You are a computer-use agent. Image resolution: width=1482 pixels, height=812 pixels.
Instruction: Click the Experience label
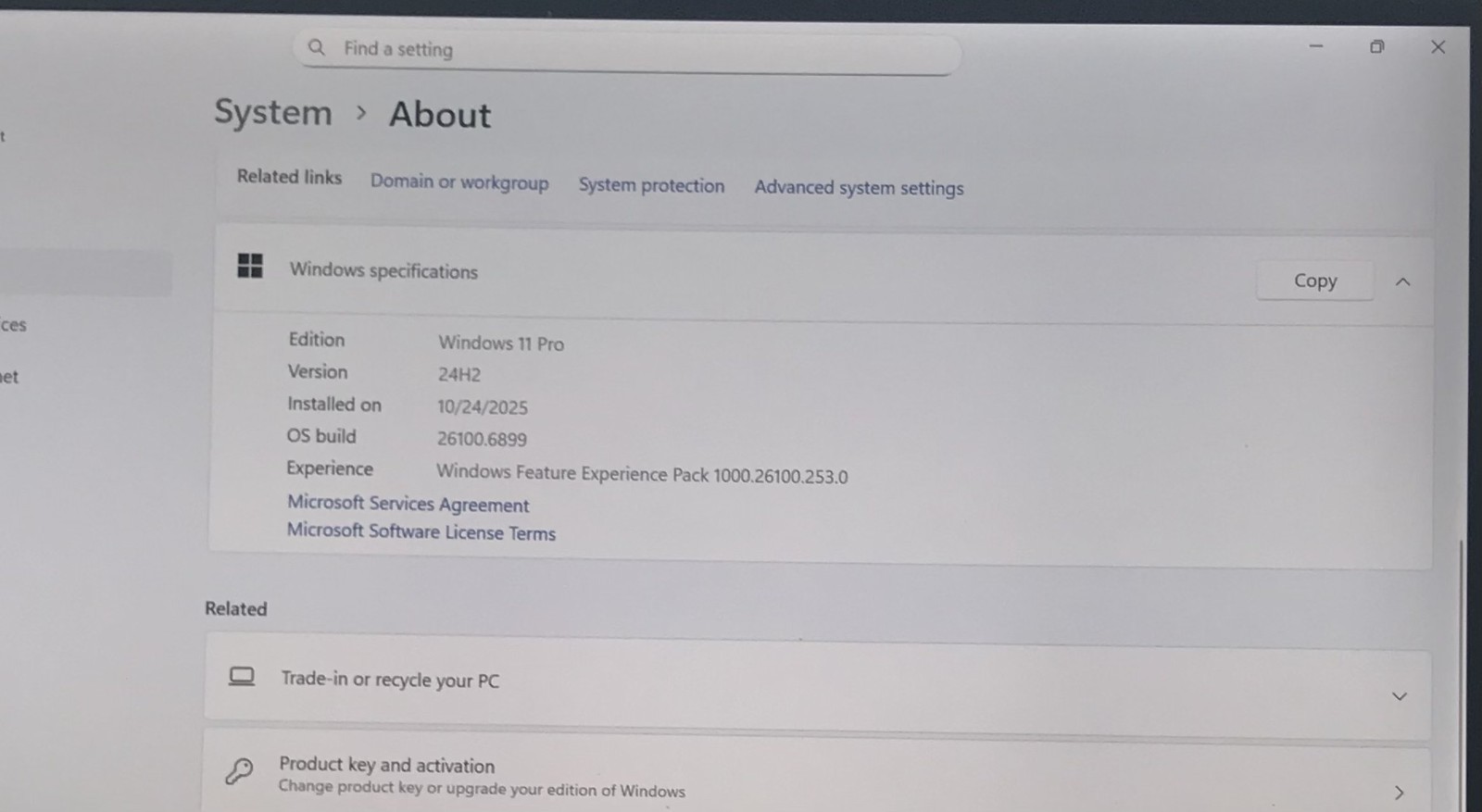330,468
